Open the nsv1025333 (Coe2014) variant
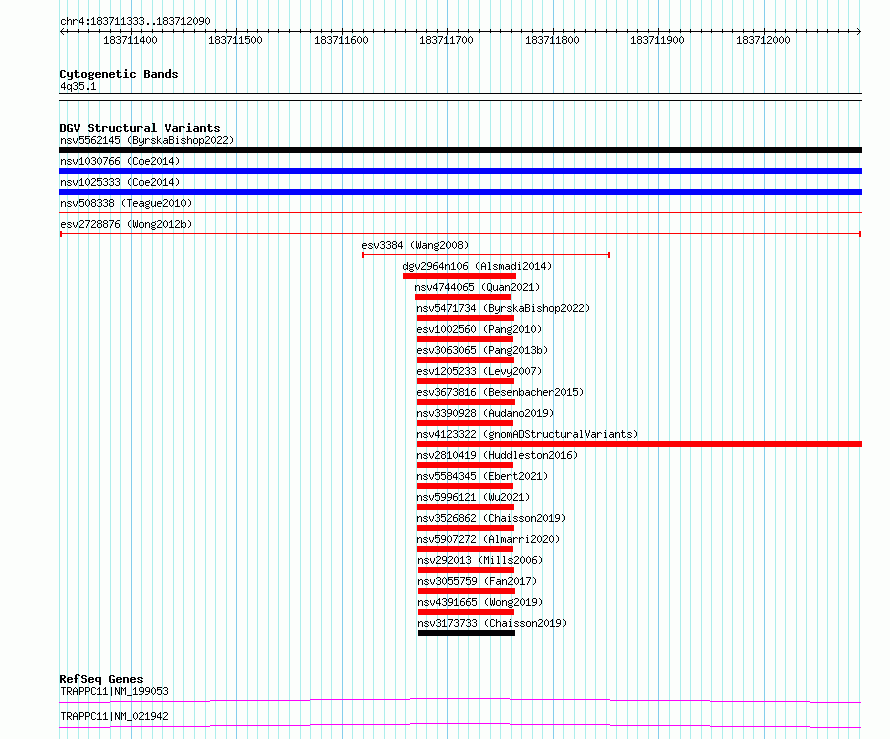This screenshot has height=739, width=890. pos(120,182)
